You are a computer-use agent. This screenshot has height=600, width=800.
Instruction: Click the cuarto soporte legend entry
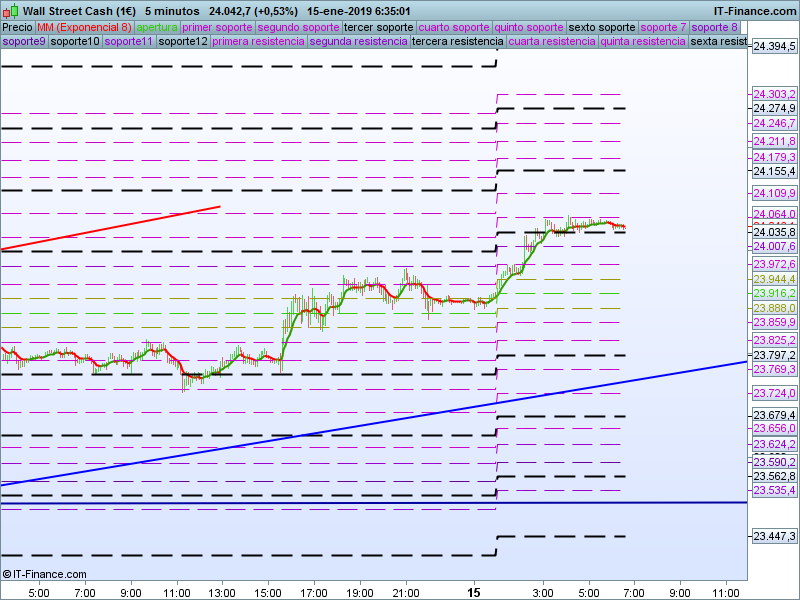[454, 28]
